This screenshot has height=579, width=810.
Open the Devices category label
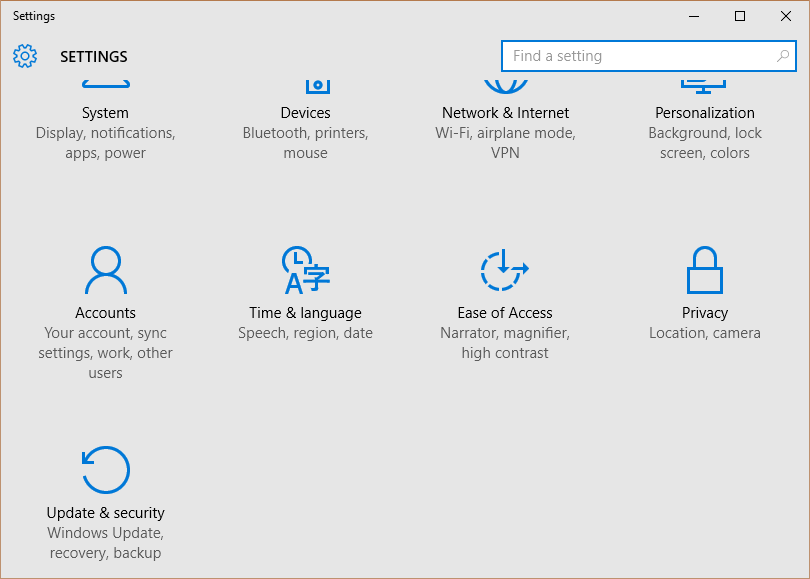tap(305, 113)
